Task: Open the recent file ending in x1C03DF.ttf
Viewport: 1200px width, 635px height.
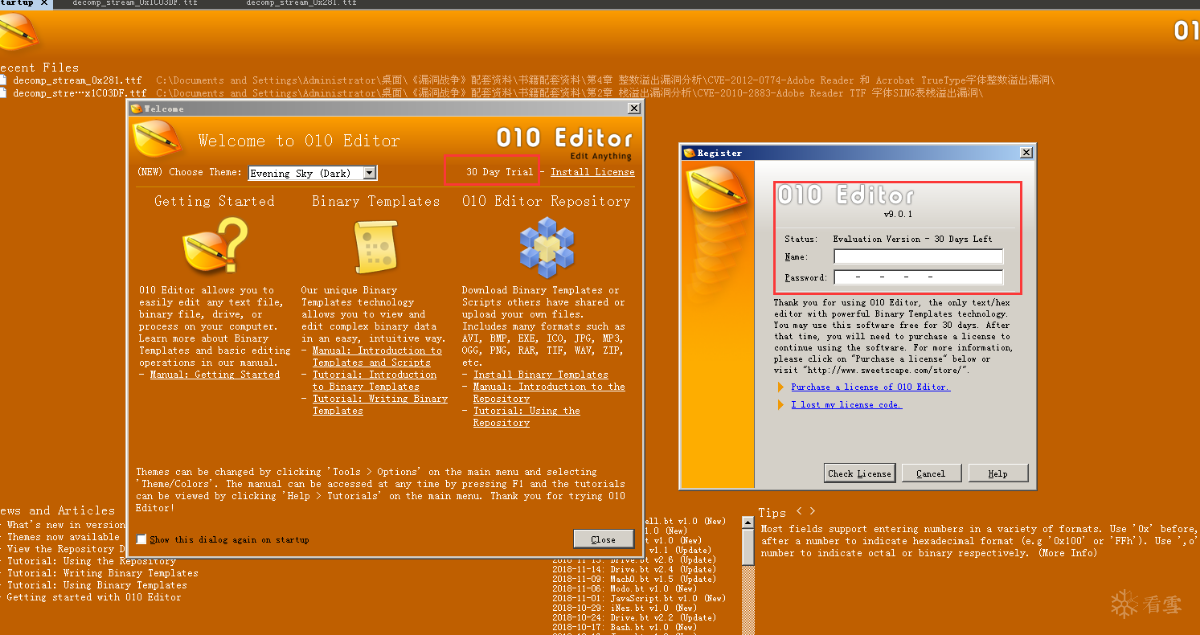Action: (79, 93)
